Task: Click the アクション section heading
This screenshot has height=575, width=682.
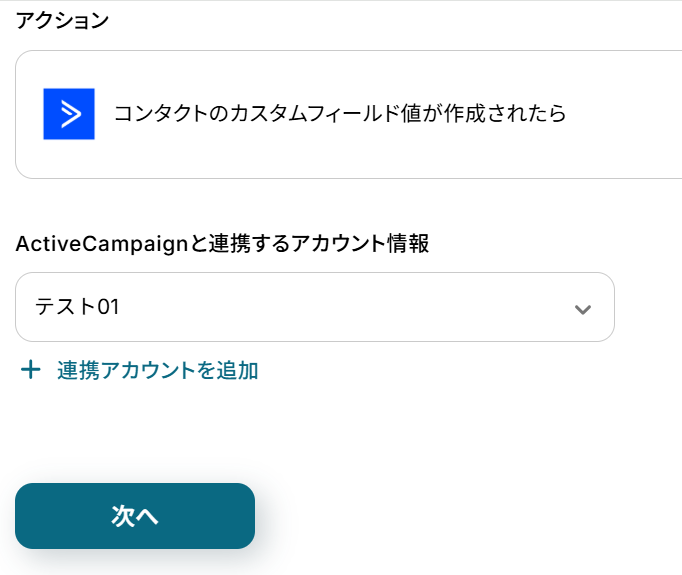Action: [62, 22]
